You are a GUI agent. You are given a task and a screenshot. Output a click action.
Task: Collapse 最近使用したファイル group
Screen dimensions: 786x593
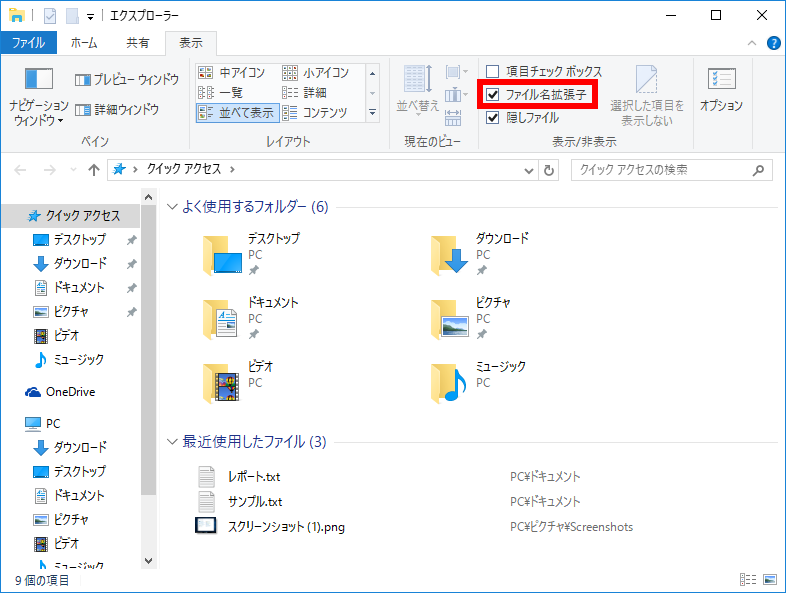(172, 442)
